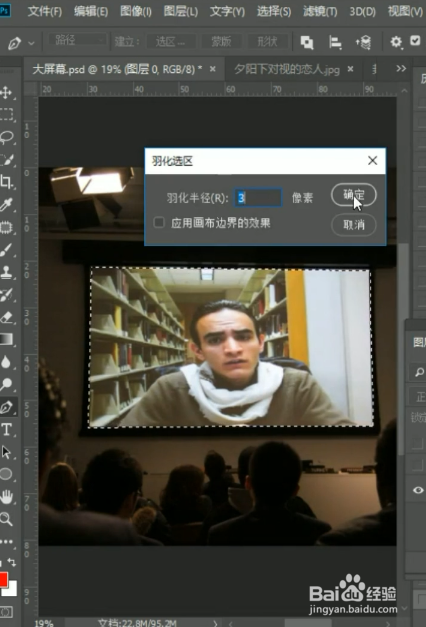426x627 pixels.
Task: Open the 3D(D) menu
Action: 362,11
